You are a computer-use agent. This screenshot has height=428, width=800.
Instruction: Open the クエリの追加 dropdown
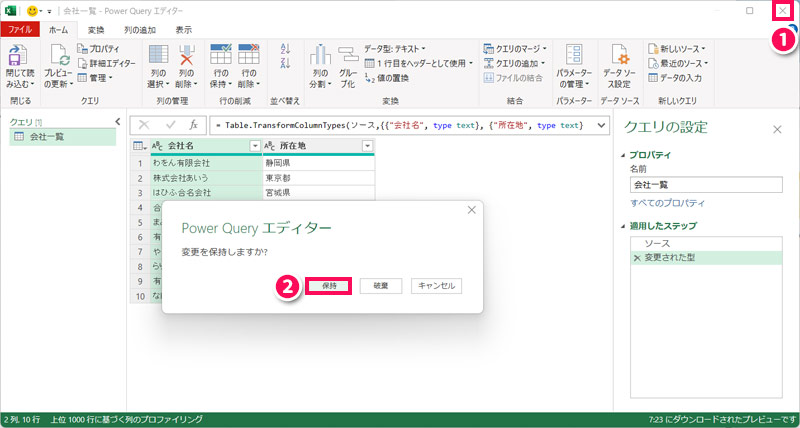(x=514, y=63)
